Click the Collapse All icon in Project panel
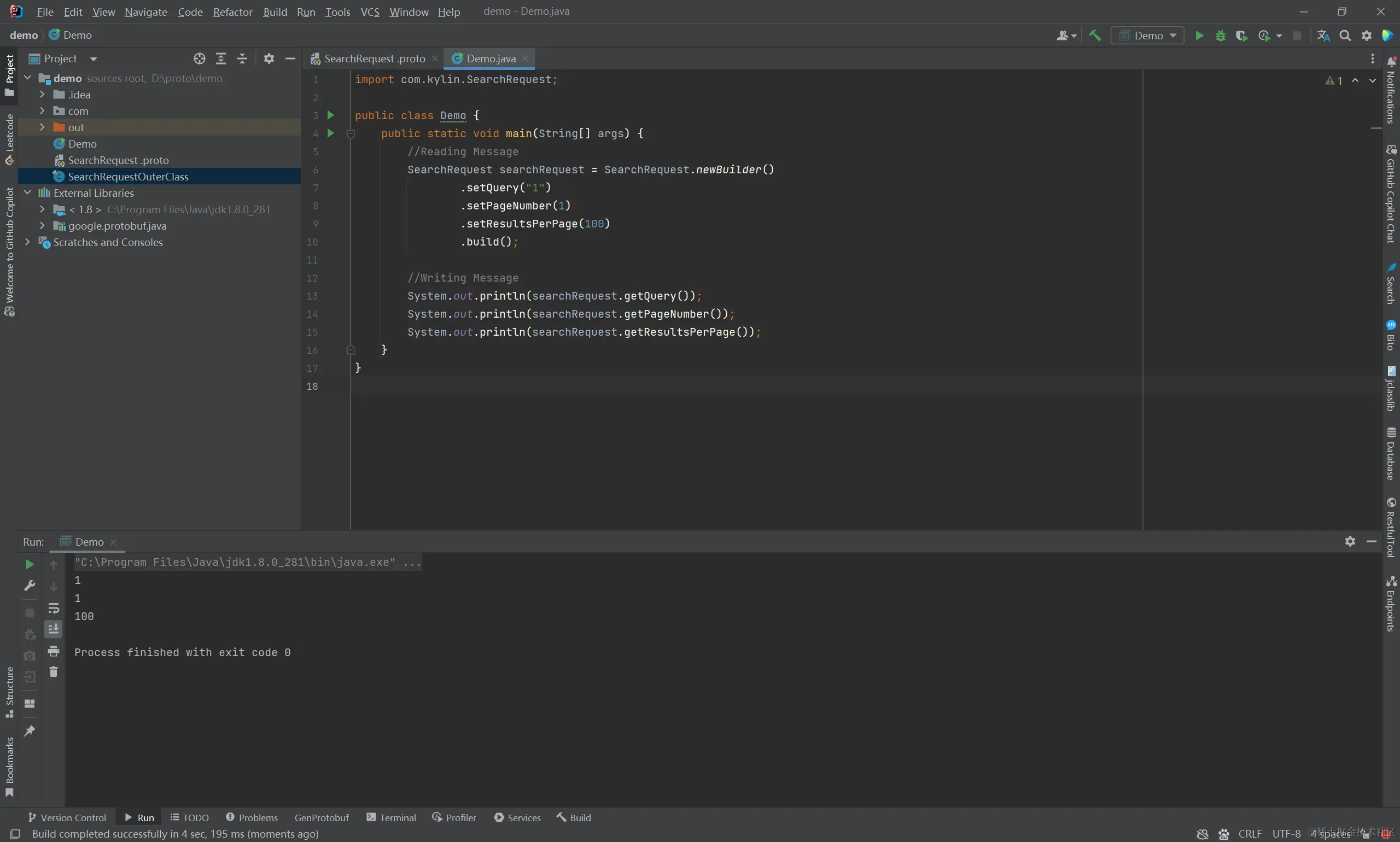This screenshot has height=842, width=1400. [x=242, y=59]
